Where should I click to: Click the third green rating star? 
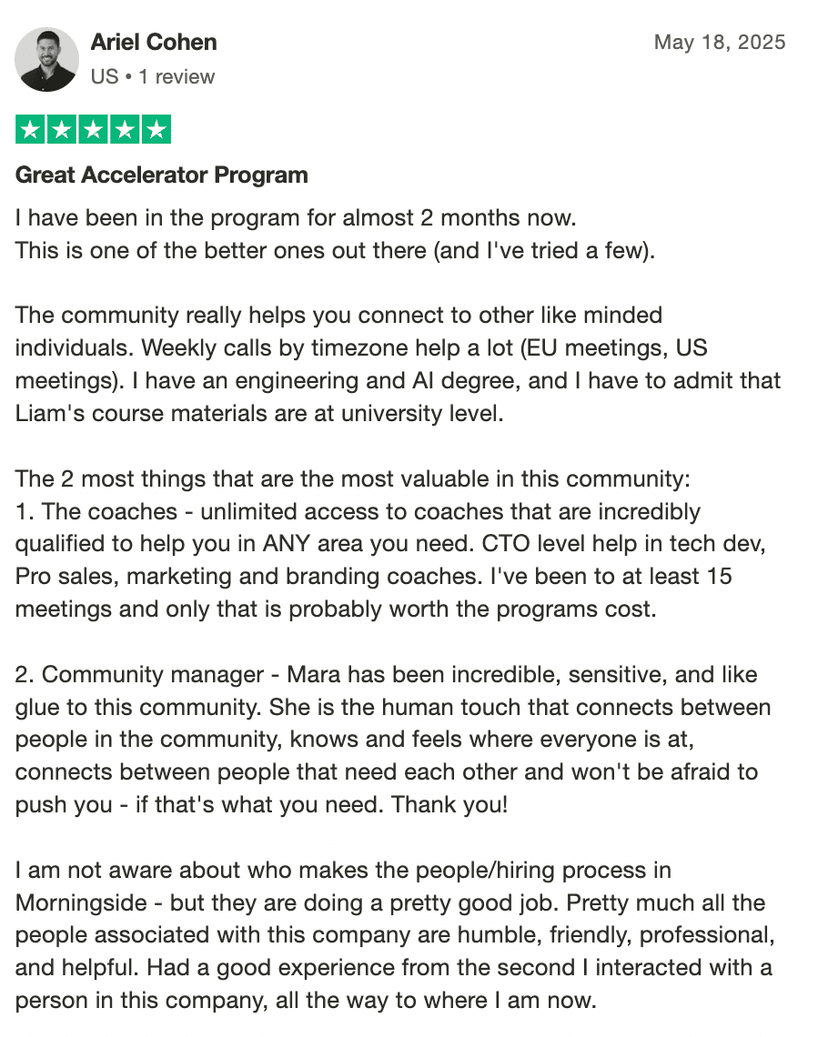point(93,129)
